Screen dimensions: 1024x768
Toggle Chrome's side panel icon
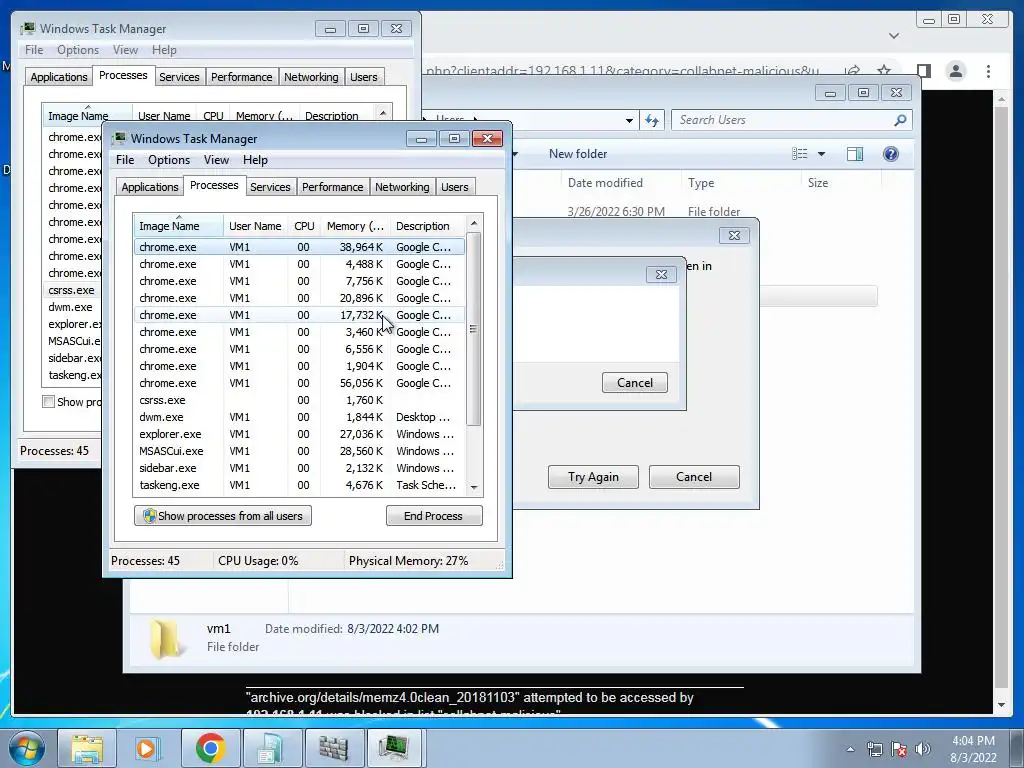point(923,71)
